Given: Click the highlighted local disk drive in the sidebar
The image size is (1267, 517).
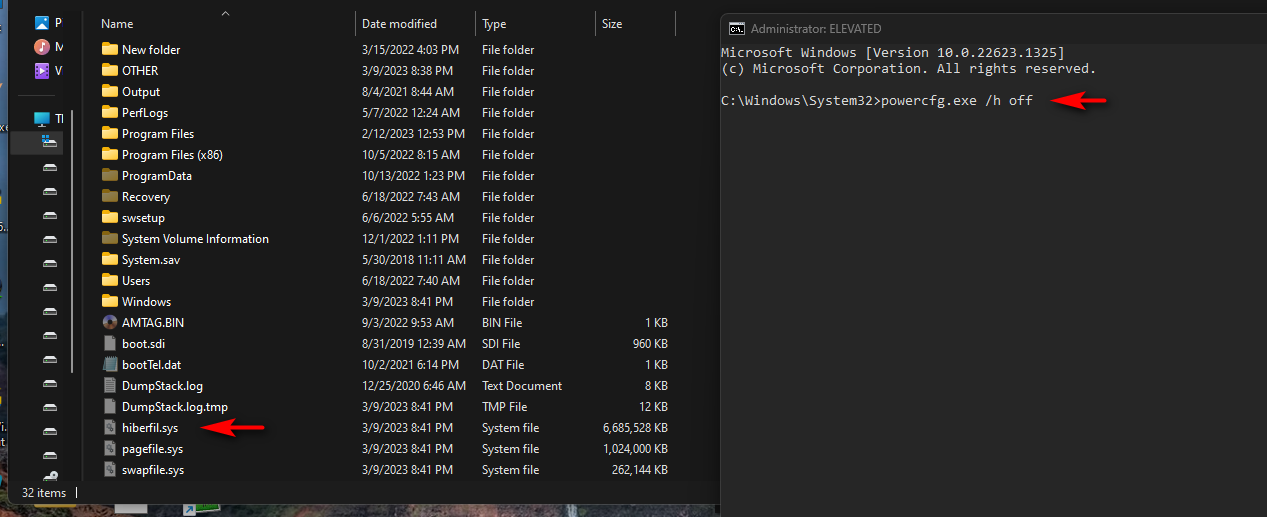Looking at the screenshot, I should (x=49, y=142).
